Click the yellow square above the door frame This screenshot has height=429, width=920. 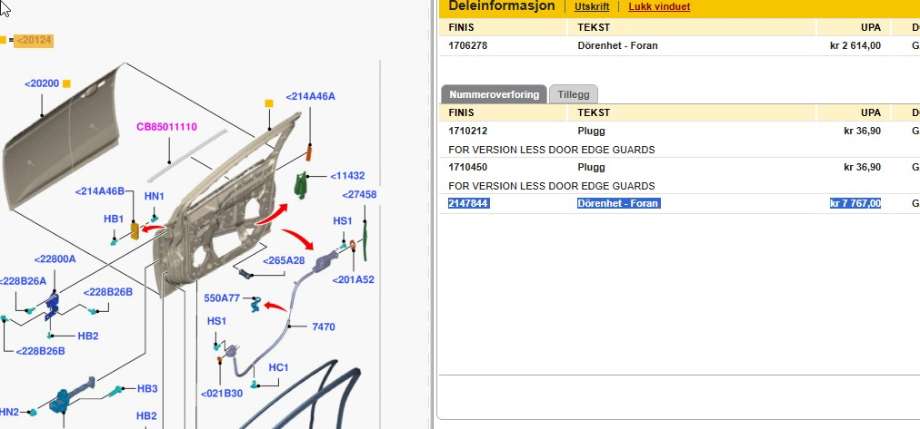[x=269, y=103]
